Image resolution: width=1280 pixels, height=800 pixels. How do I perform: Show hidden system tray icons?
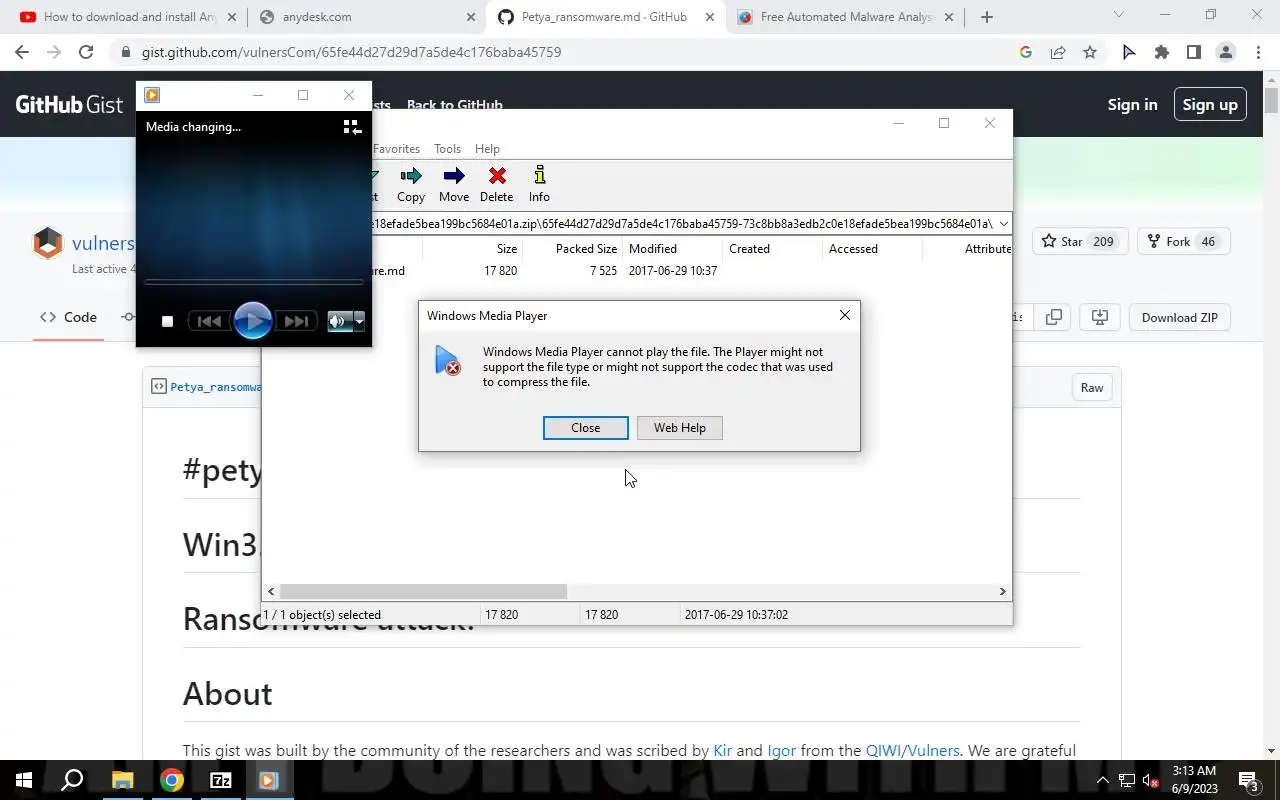[1102, 780]
